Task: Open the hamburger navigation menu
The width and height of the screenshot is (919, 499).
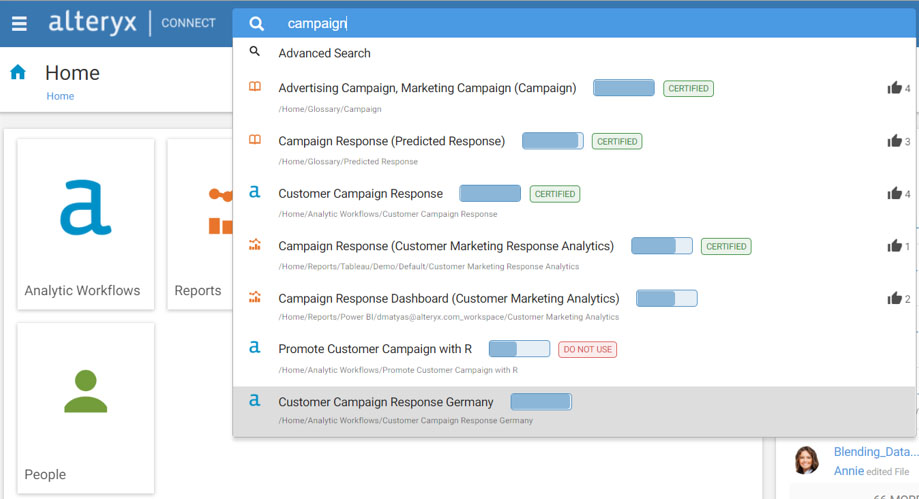Action: [19, 23]
